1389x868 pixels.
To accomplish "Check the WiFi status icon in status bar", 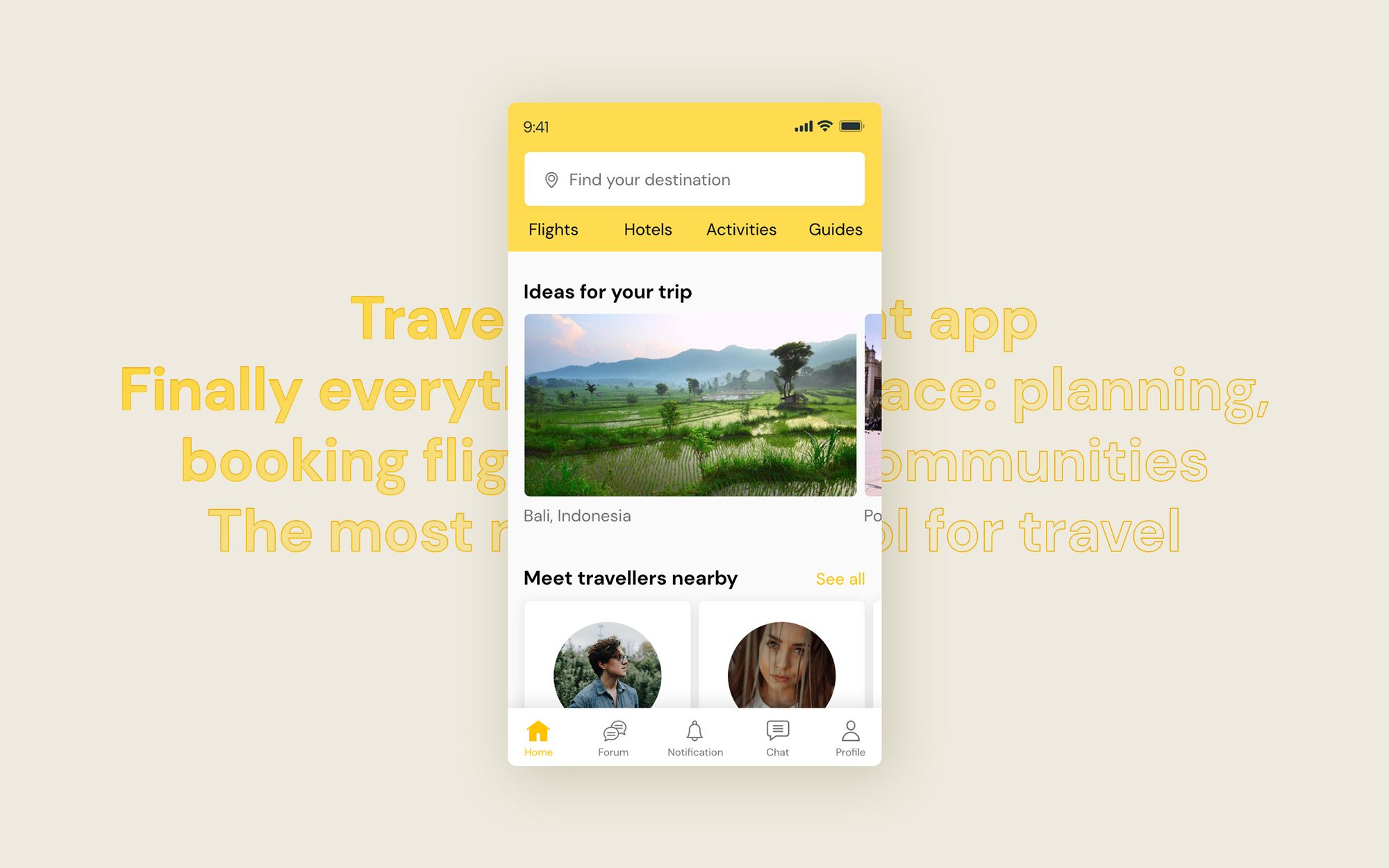I will 820,126.
